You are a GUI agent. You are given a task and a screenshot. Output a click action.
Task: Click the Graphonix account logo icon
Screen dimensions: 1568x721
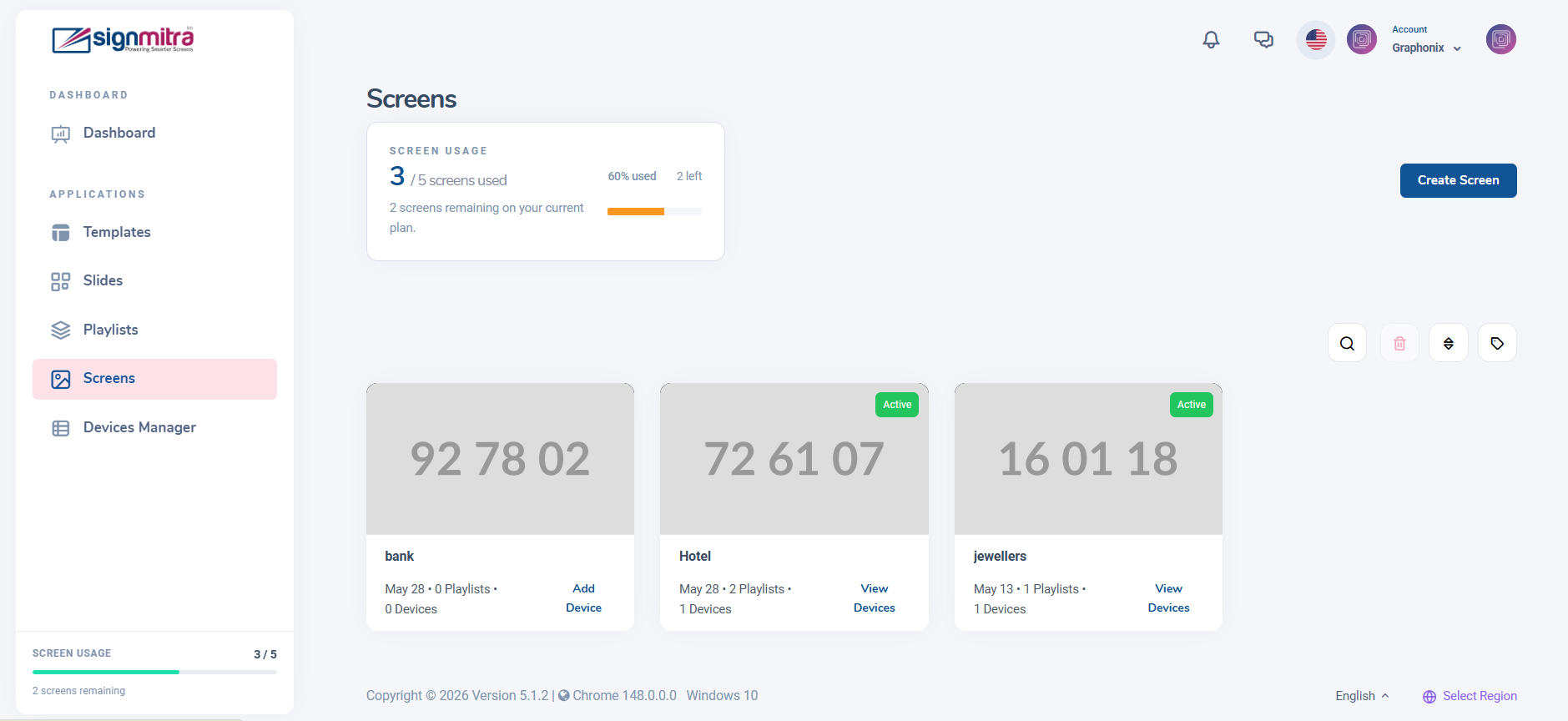click(1362, 39)
